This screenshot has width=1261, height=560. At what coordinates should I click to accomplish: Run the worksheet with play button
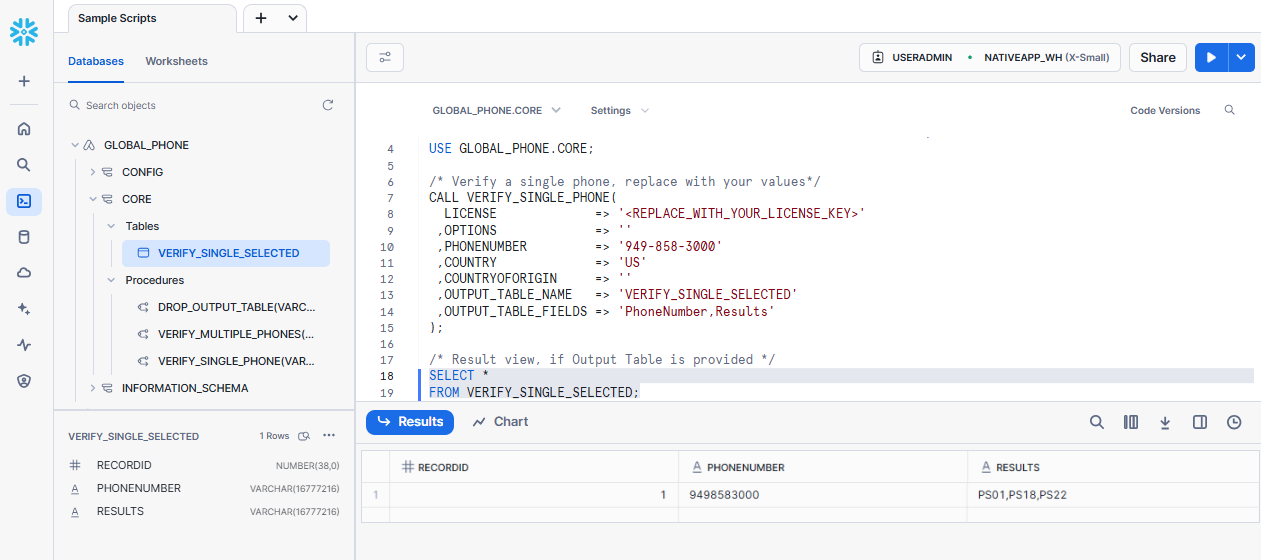(x=1211, y=58)
